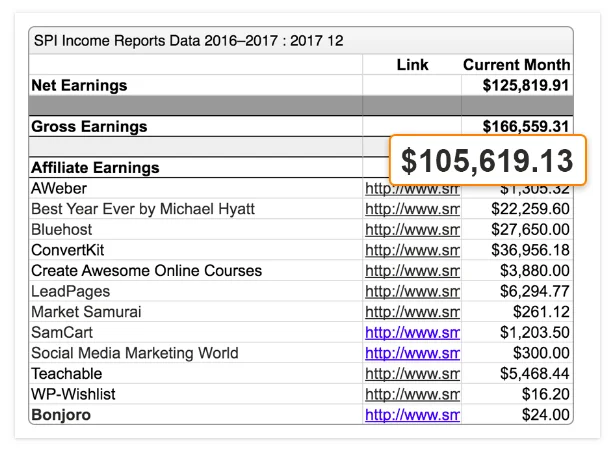This screenshot has width=616, height=449.
Task: Select the Gross Earnings row label
Action: point(89,126)
